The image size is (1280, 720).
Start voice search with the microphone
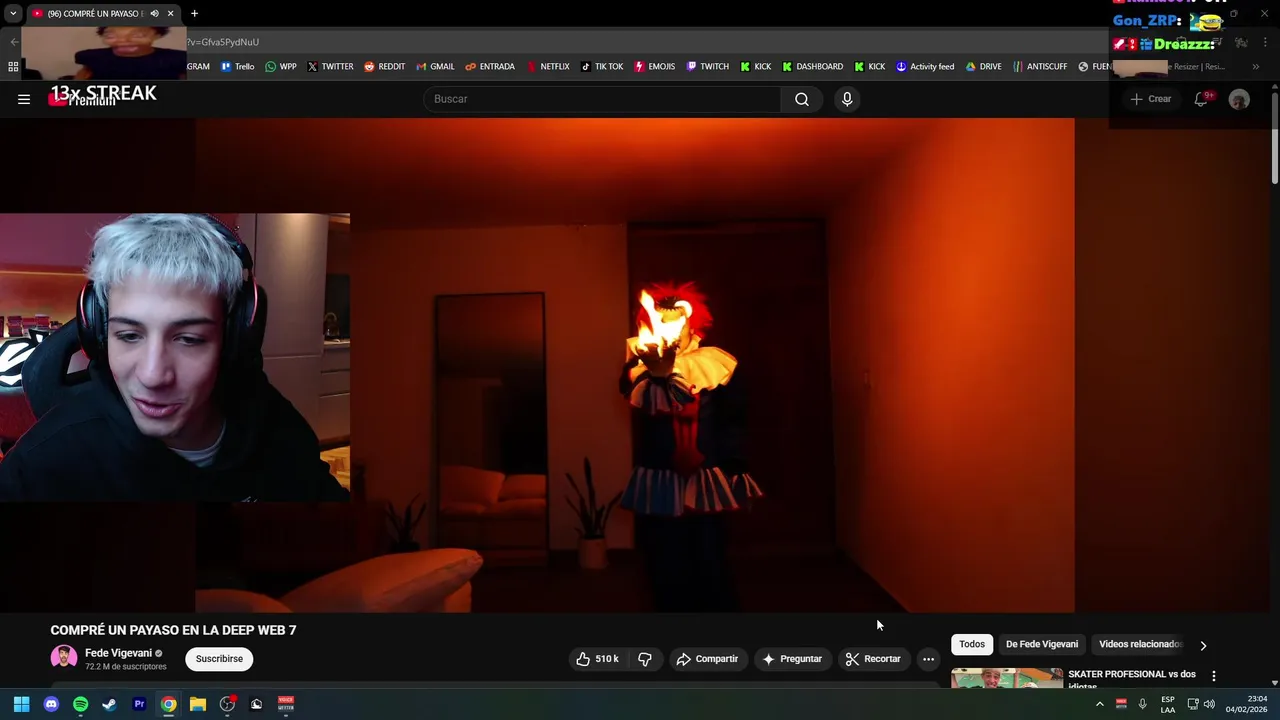(847, 99)
